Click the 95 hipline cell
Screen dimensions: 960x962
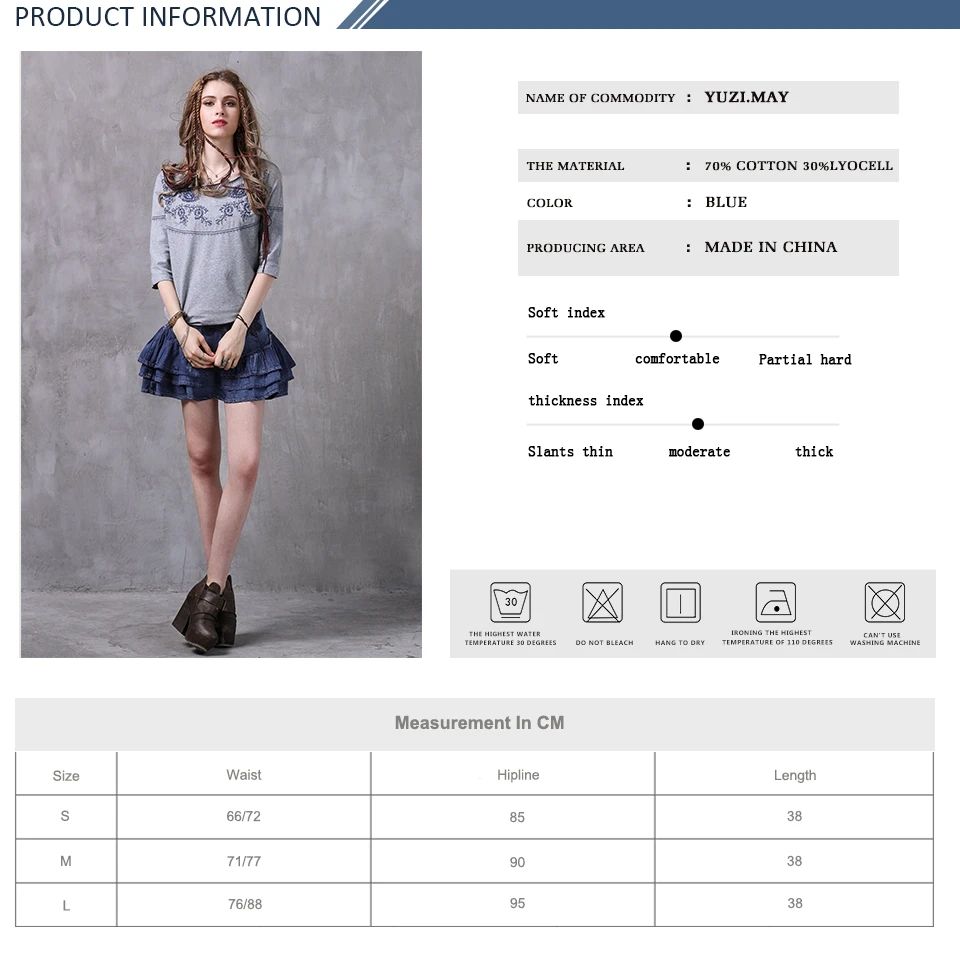(x=517, y=903)
